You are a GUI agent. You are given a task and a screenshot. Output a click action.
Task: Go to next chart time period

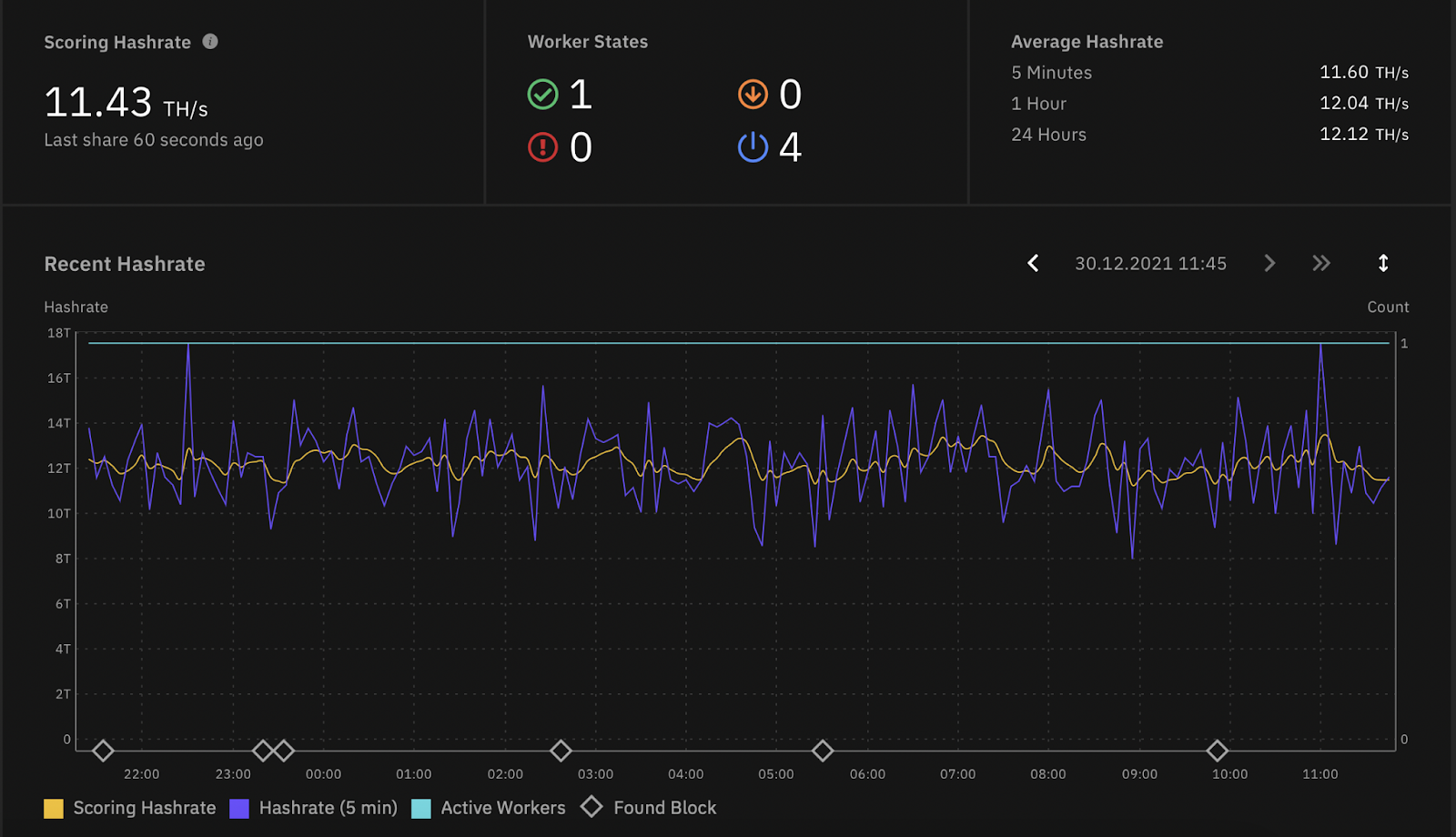(x=1269, y=263)
